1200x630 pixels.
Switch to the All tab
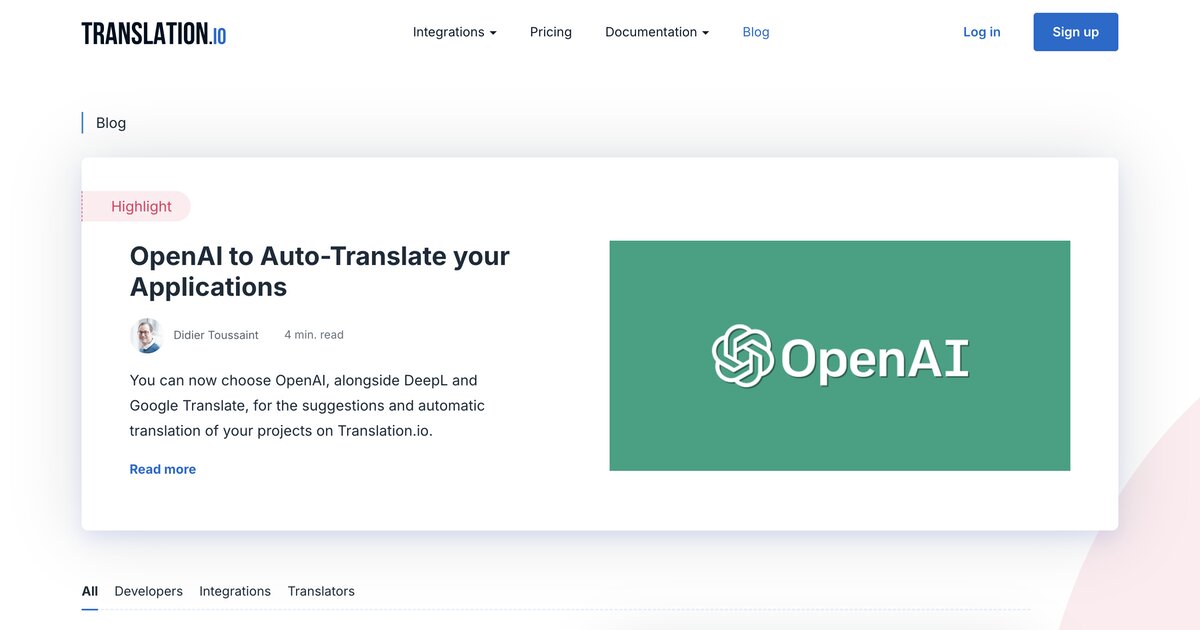coord(89,591)
